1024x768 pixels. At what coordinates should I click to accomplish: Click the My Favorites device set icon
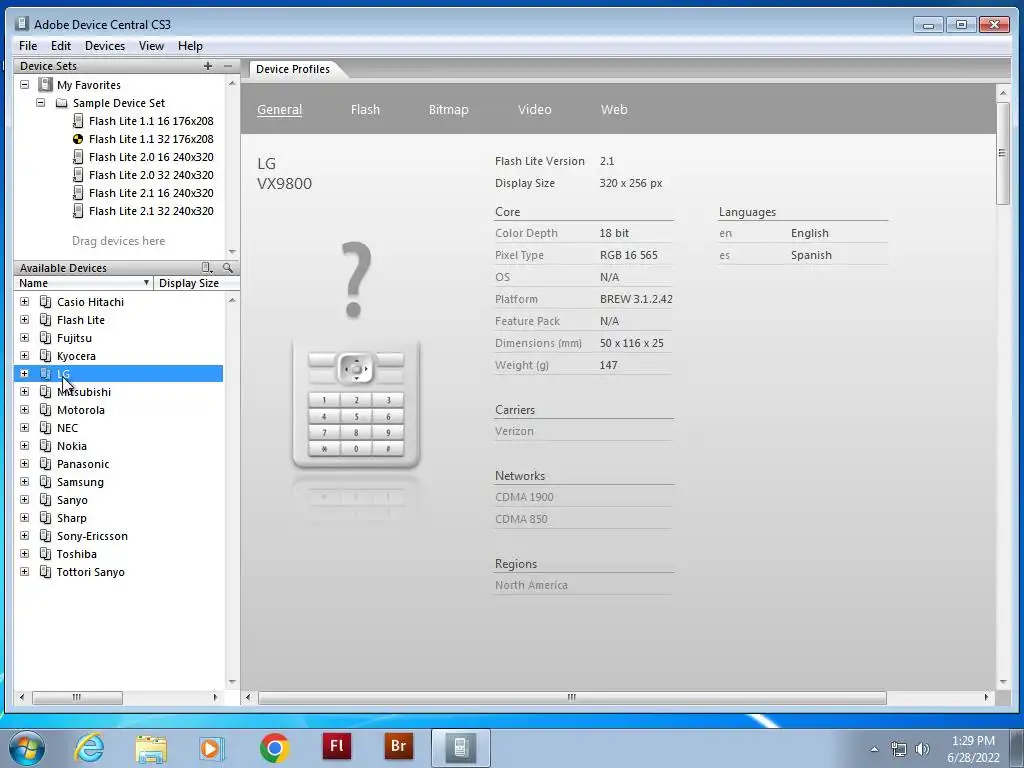pyautogui.click(x=45, y=85)
